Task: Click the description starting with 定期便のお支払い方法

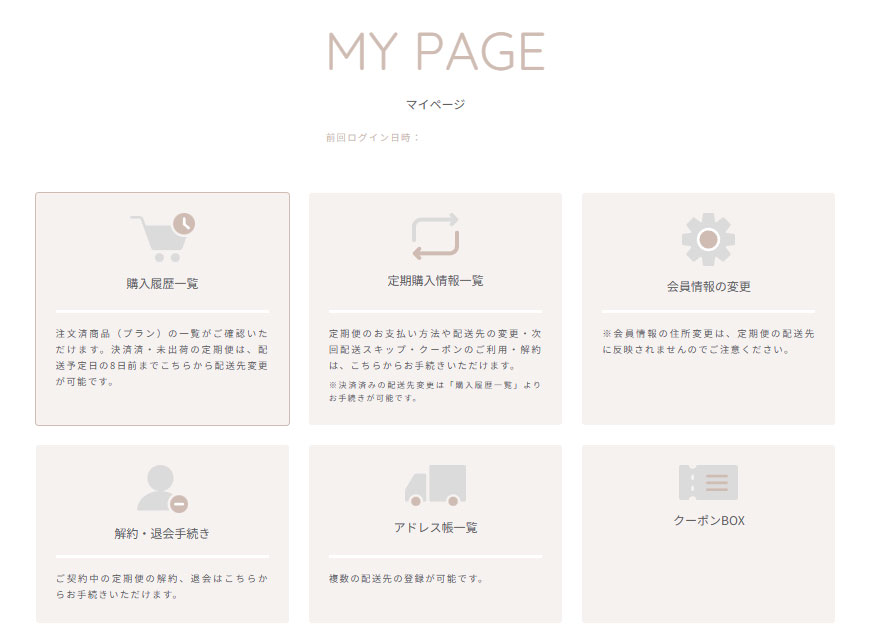Action: pos(435,349)
